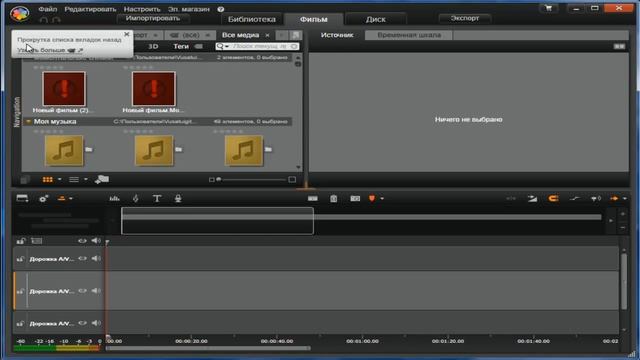Toggle audio monitoring speaker in track header
This screenshot has height=360, width=640.
pyautogui.click(x=96, y=241)
